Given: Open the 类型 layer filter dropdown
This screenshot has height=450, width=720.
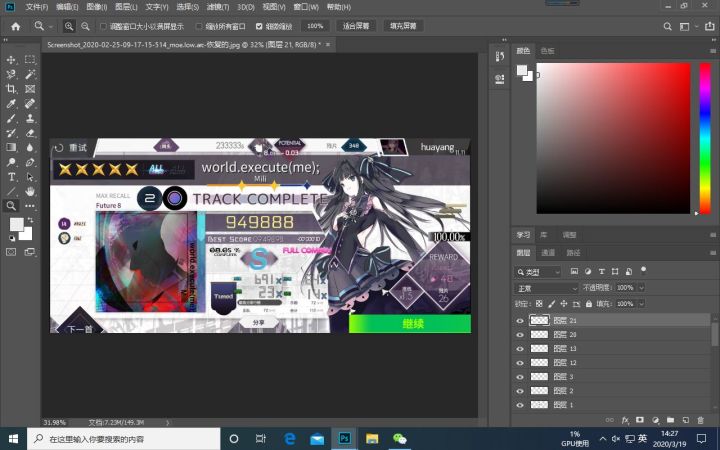Looking at the screenshot, I should pyautogui.click(x=537, y=272).
